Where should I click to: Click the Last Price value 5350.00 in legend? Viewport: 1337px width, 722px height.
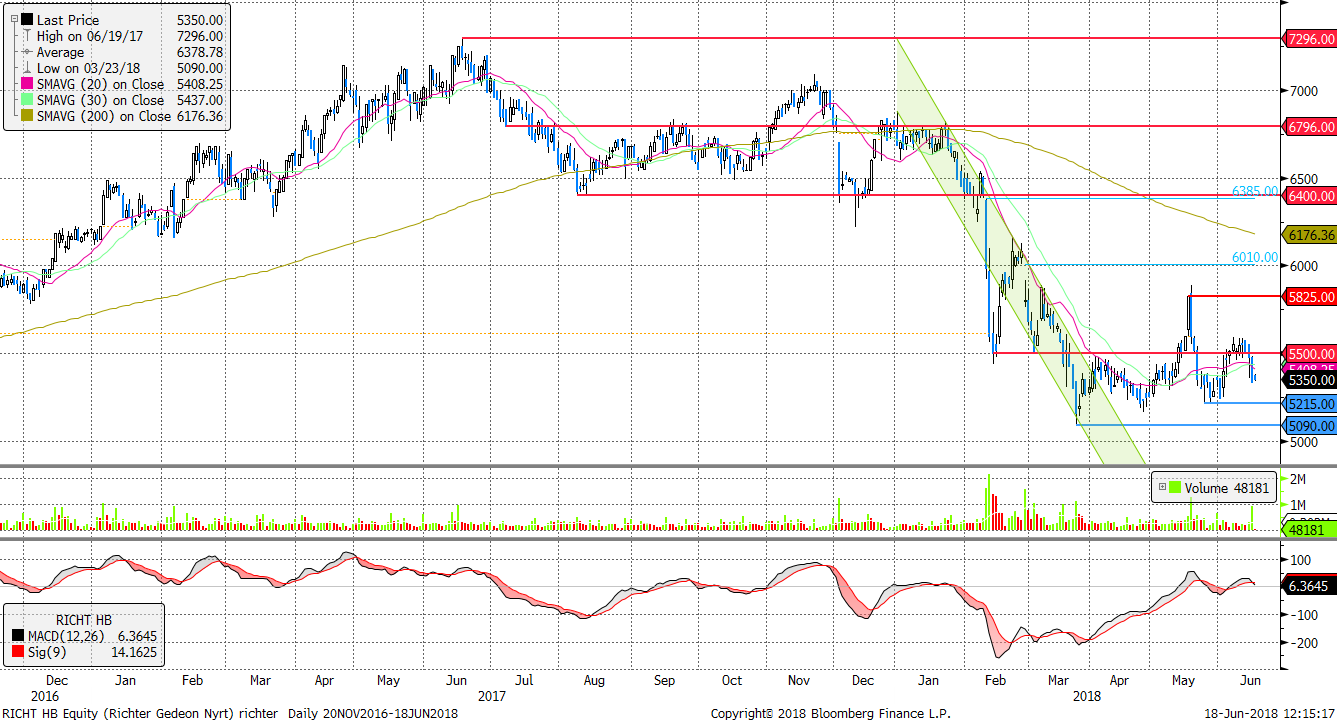click(198, 19)
